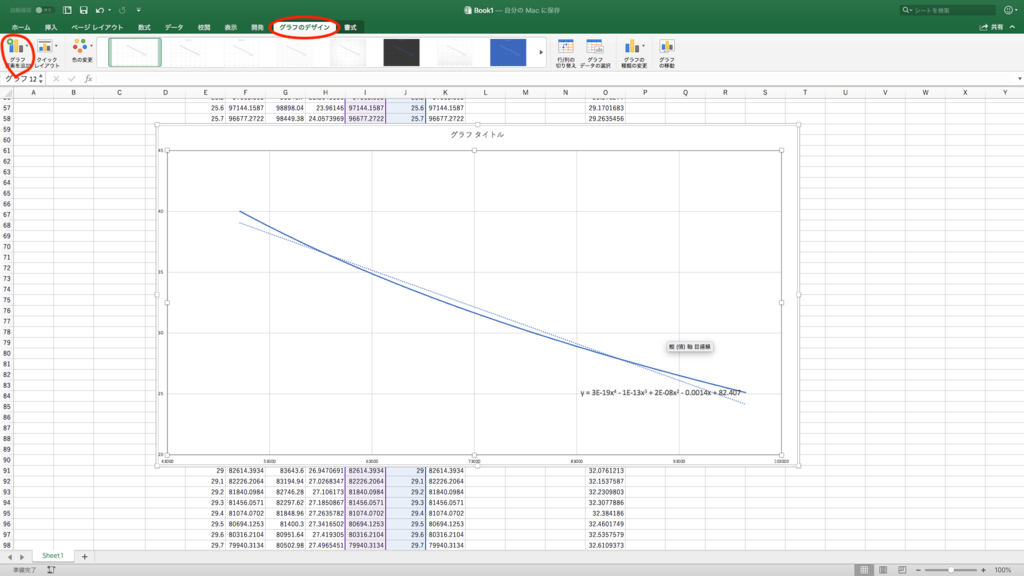Click the fx insert function icon
This screenshot has height=576, width=1024.
tap(88, 79)
